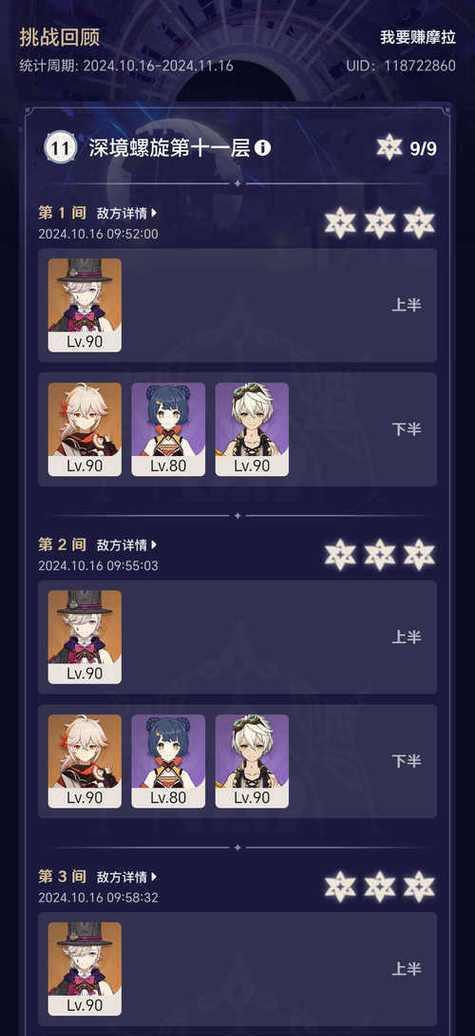Screen dimensions: 475x1036
Task: Select the Lv.80 blue-haired character in 第1间 下半
Action: [168, 429]
